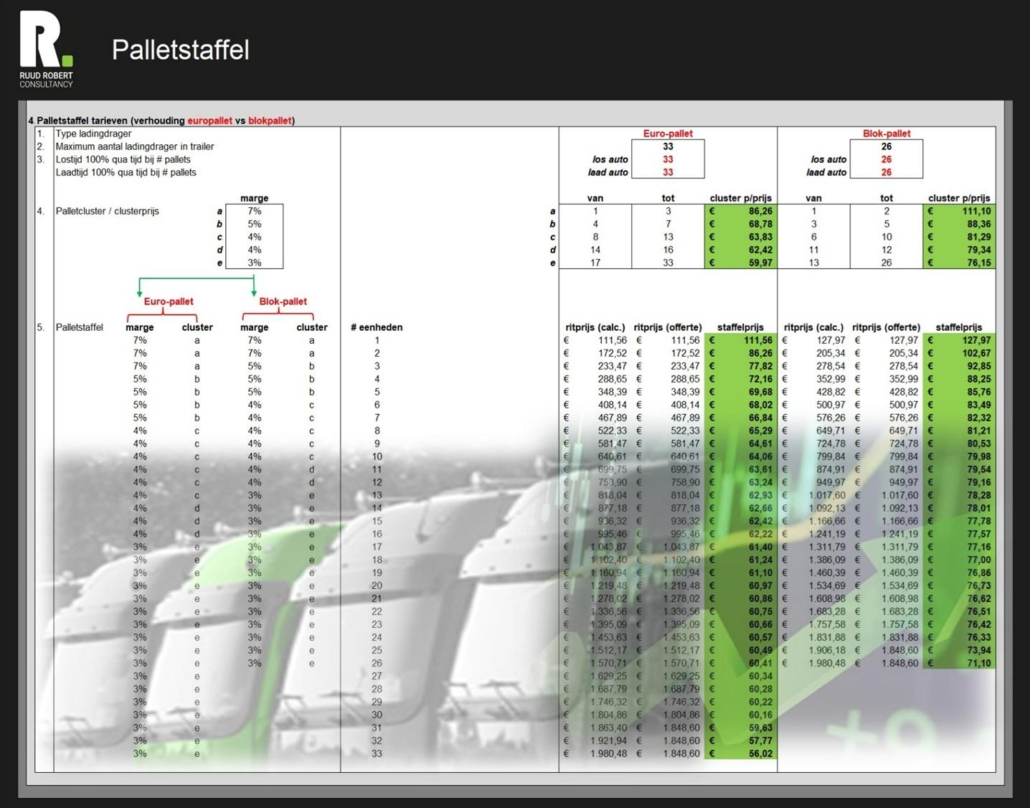Click the Ruud Robert Consultancy logo
Screen dimensions: 1030x808
[47, 51]
